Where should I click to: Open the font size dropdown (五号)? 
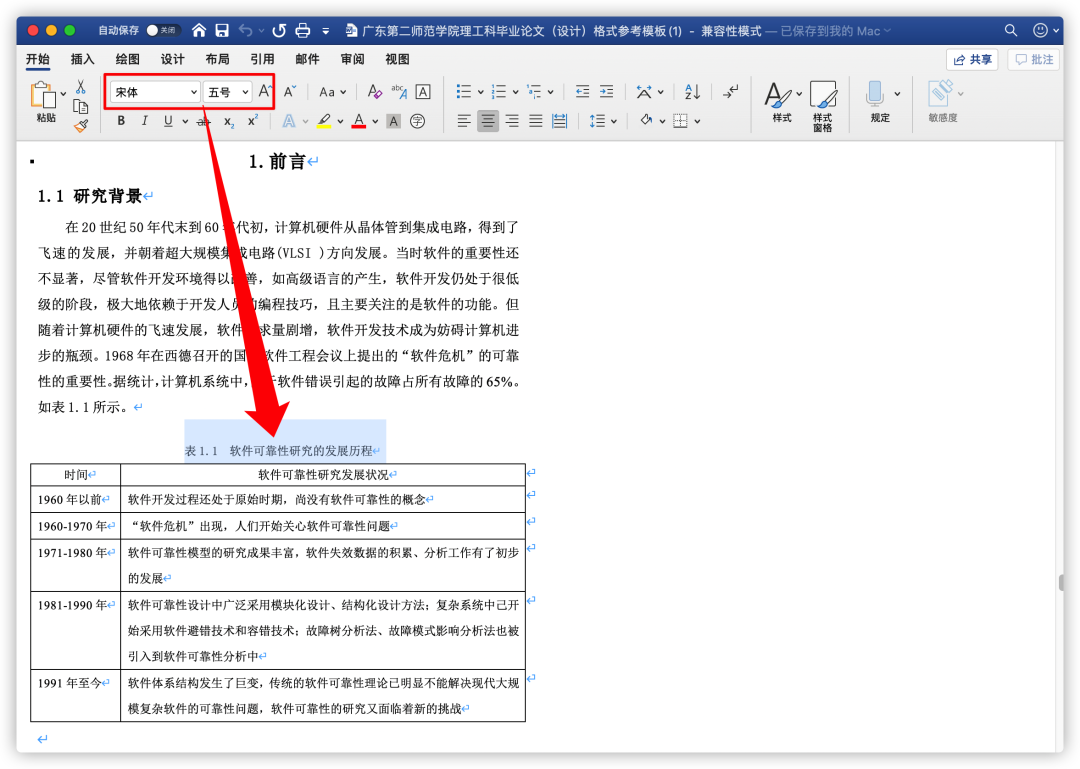tap(245, 92)
